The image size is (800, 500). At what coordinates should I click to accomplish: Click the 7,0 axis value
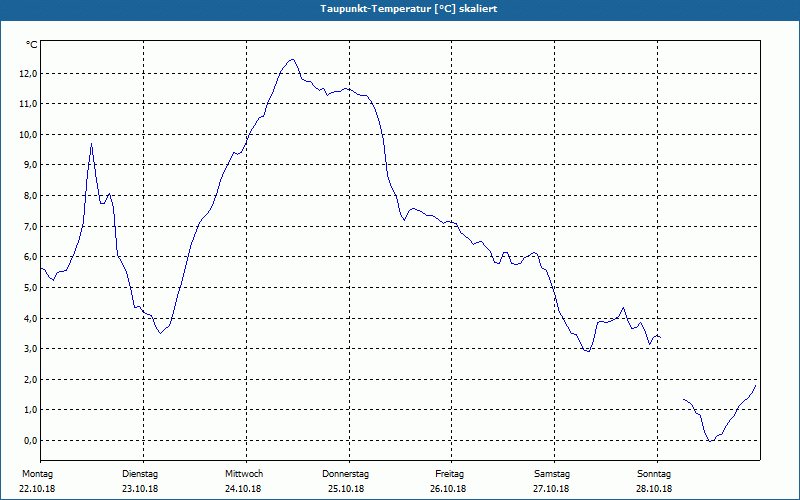click(x=30, y=227)
